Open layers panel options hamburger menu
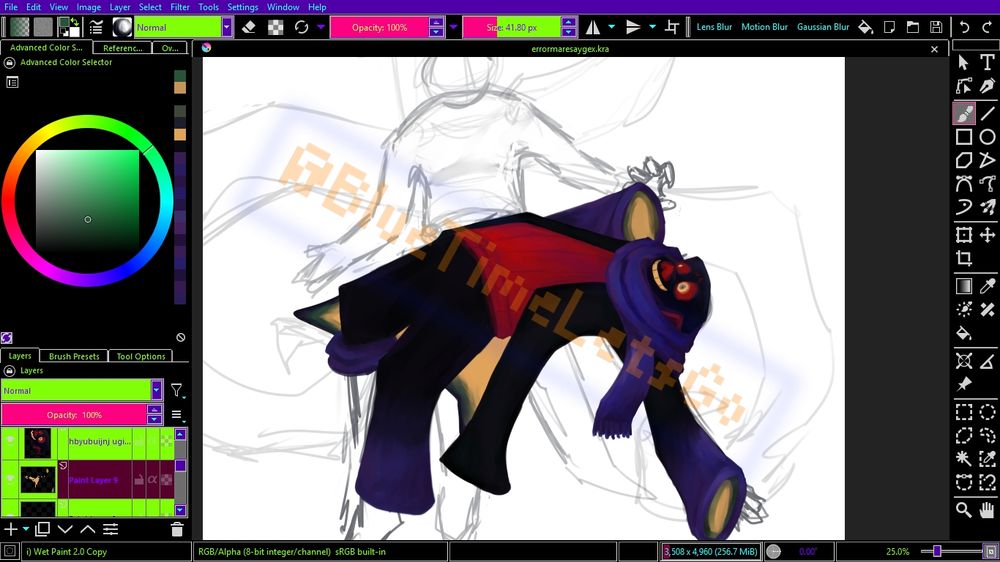Image resolution: width=1000 pixels, height=562 pixels. click(178, 415)
